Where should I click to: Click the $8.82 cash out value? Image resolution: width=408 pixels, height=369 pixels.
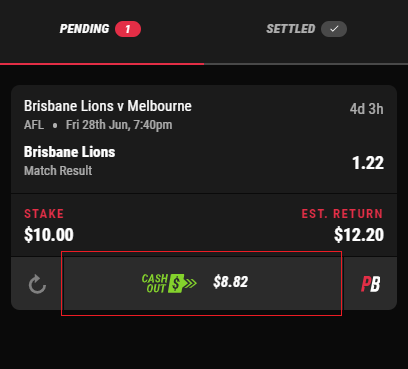(x=231, y=282)
